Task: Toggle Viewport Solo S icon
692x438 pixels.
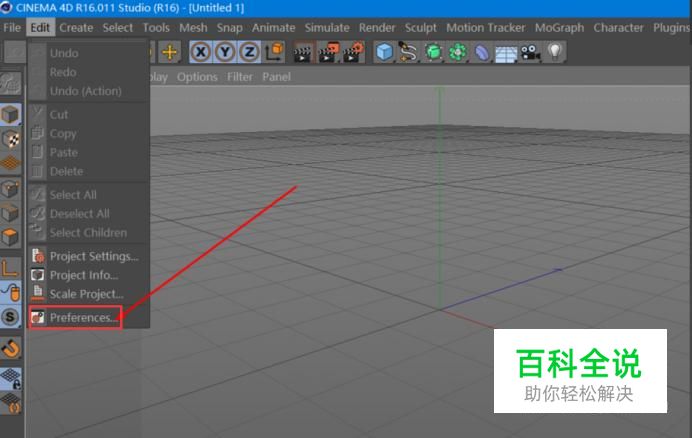Action: [10, 317]
